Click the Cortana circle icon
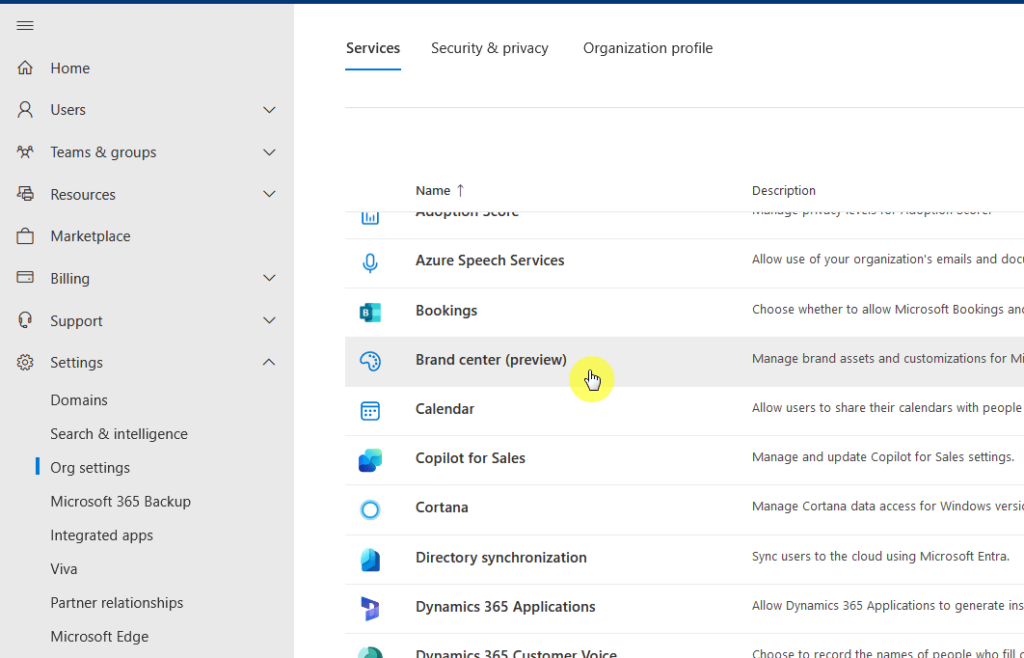 pyautogui.click(x=370, y=509)
